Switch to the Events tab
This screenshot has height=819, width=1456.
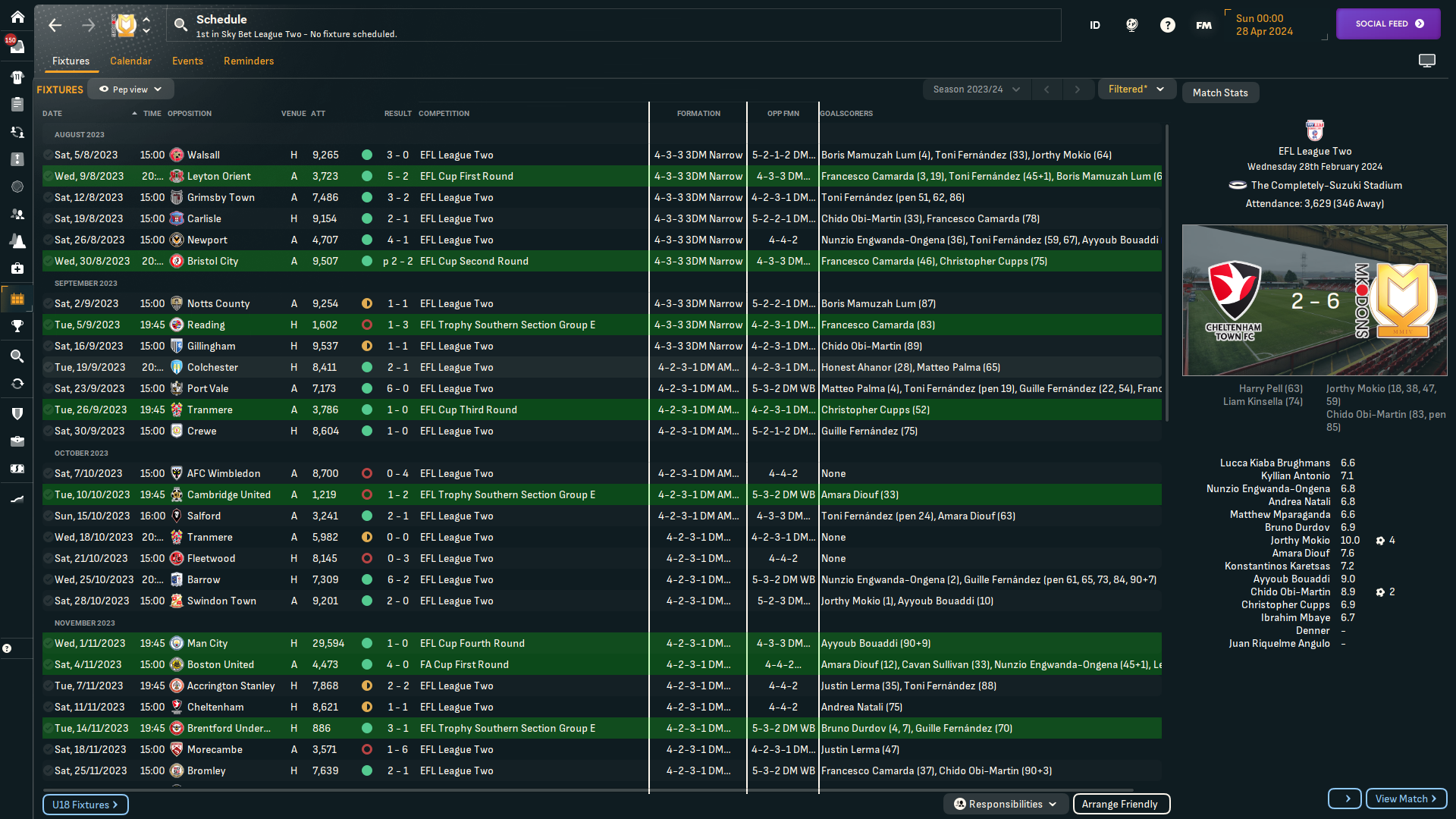tap(187, 61)
